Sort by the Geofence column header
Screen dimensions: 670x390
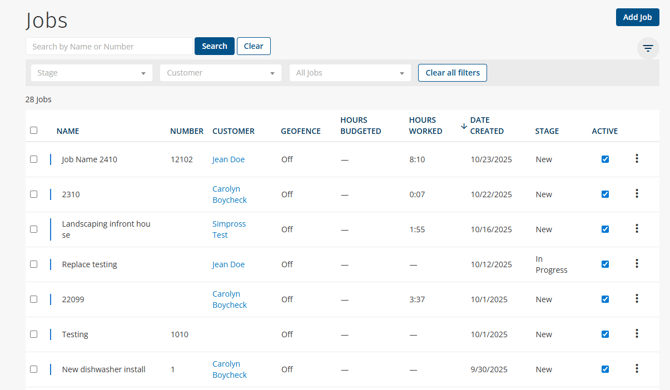coord(300,131)
